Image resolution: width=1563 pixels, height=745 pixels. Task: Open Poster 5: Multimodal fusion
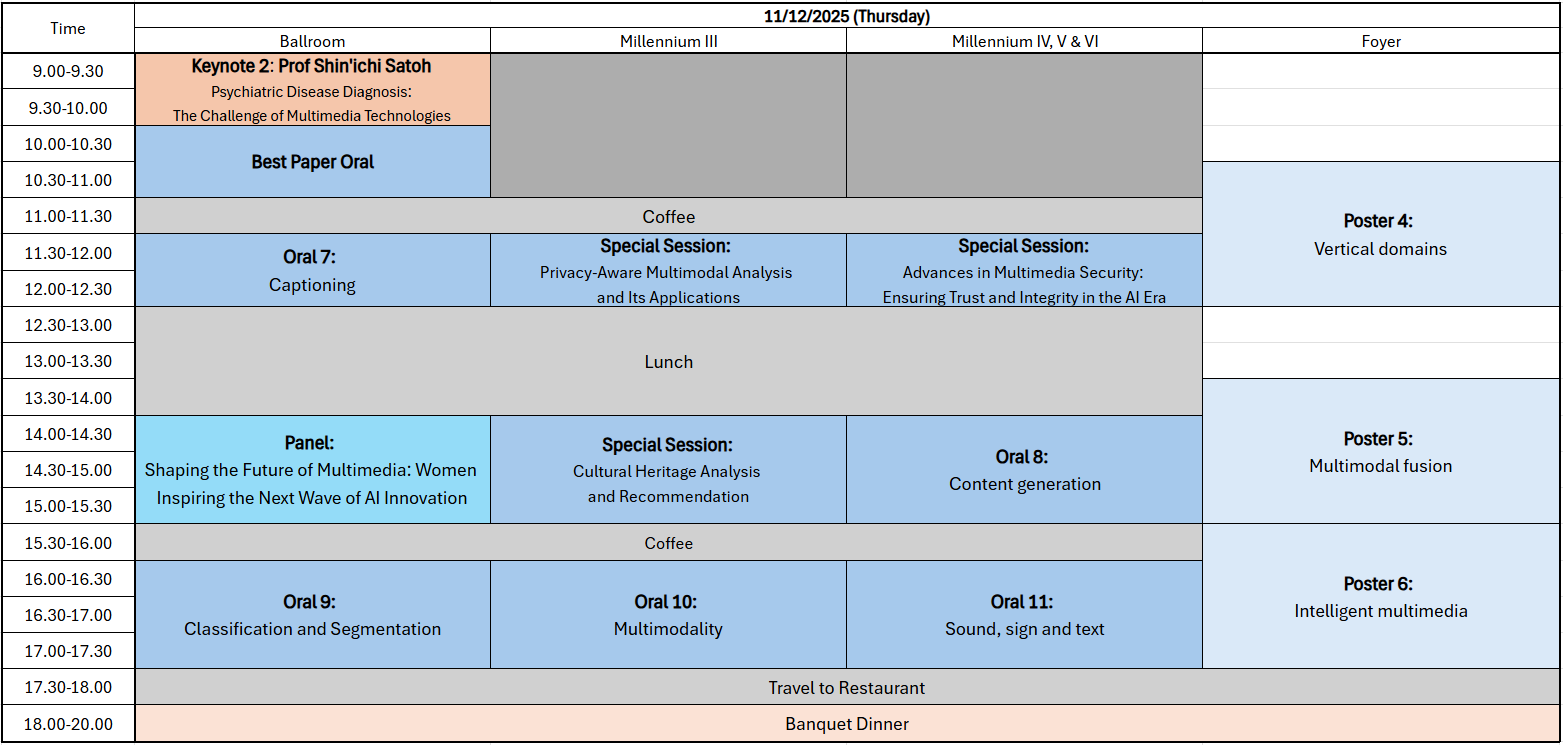(x=1380, y=452)
